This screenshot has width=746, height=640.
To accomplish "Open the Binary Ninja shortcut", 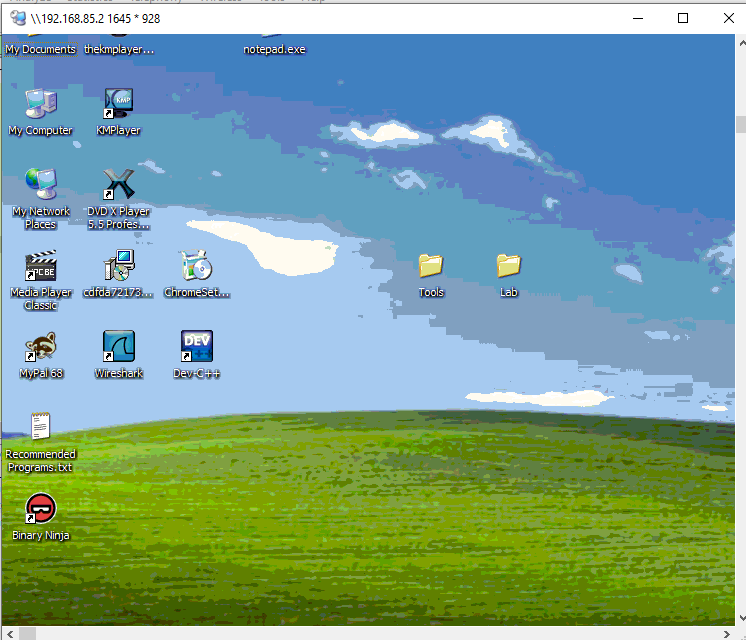I will click(x=40, y=509).
